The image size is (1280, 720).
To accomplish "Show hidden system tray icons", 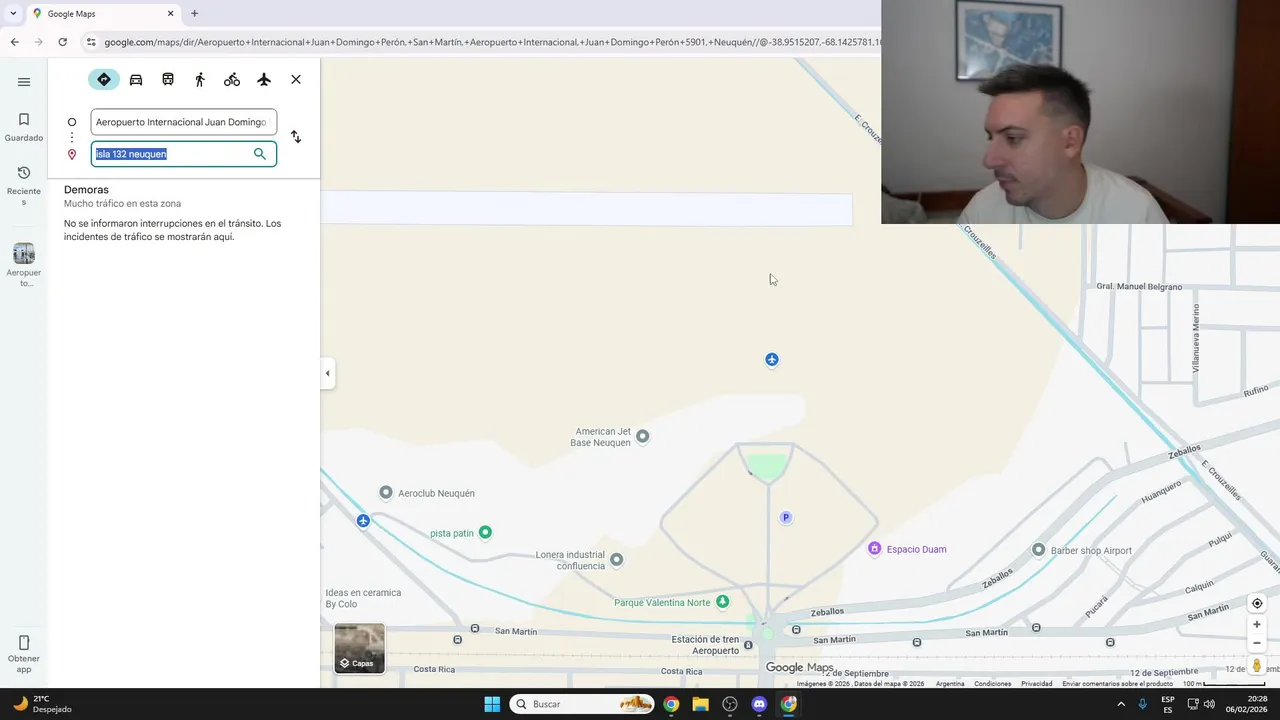I will click(x=1121, y=704).
